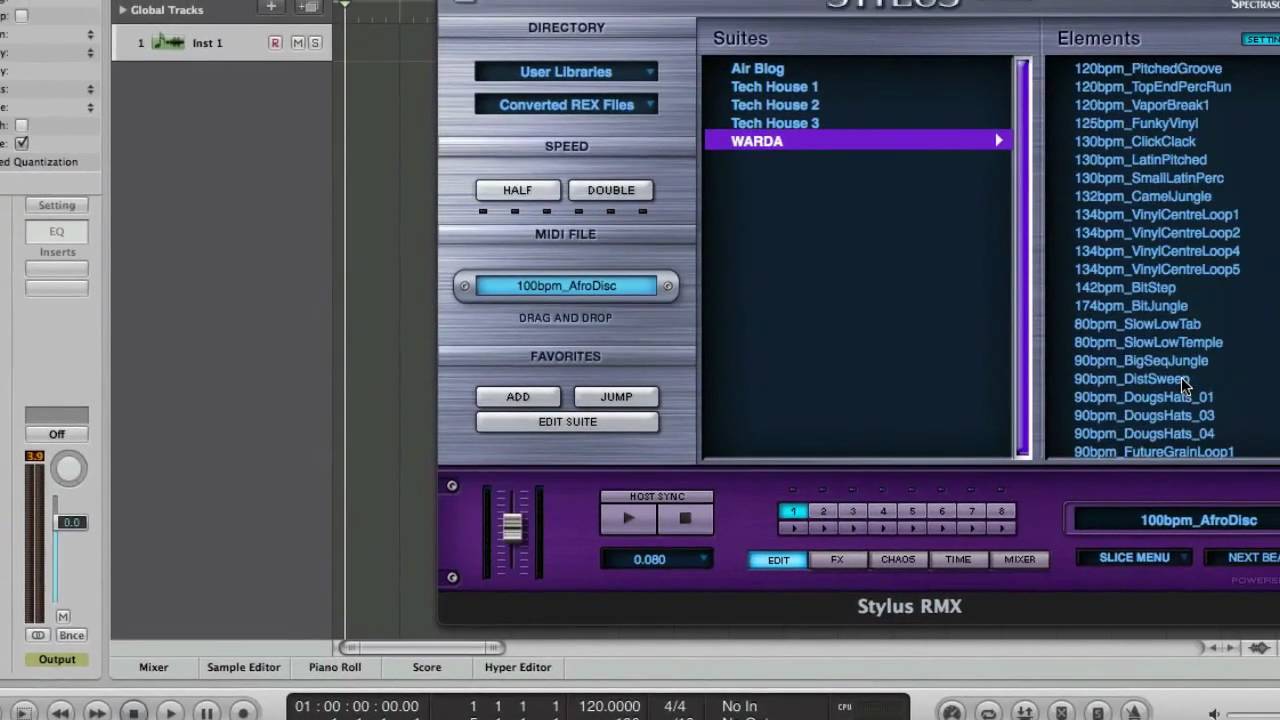1280x720 pixels.
Task: Click the DOUBLE speed button
Action: [611, 190]
